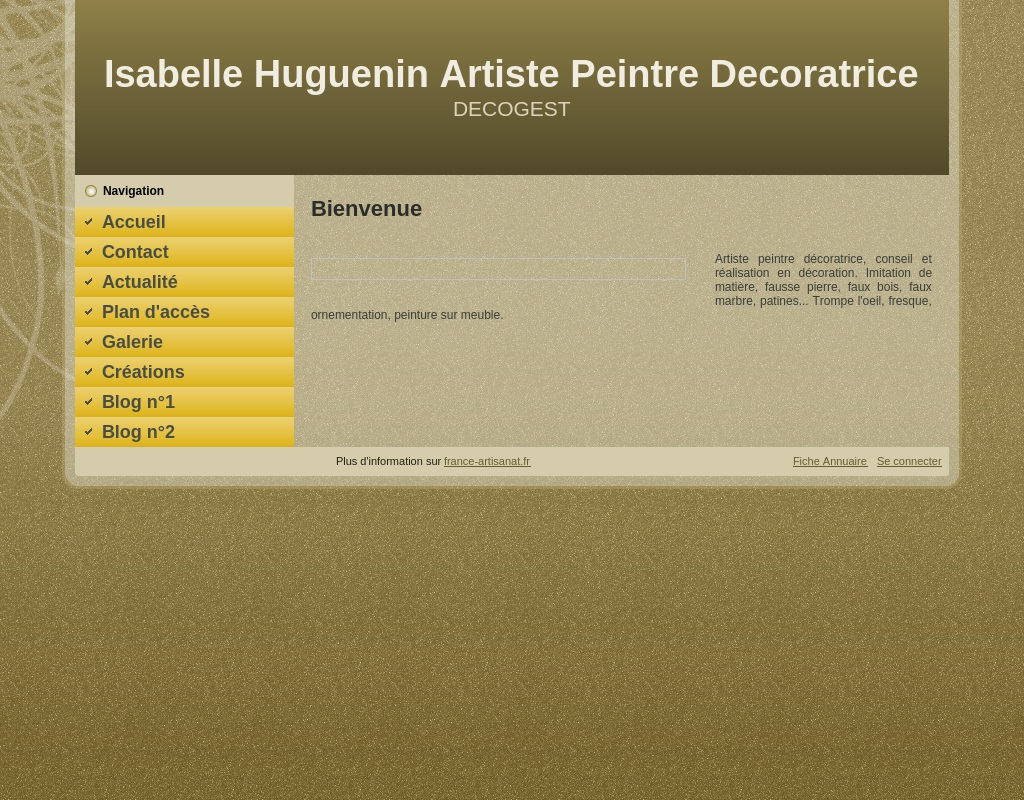The height and width of the screenshot is (800, 1024).
Task: Click the checkmark icon beside Accueil
Action: (x=89, y=222)
